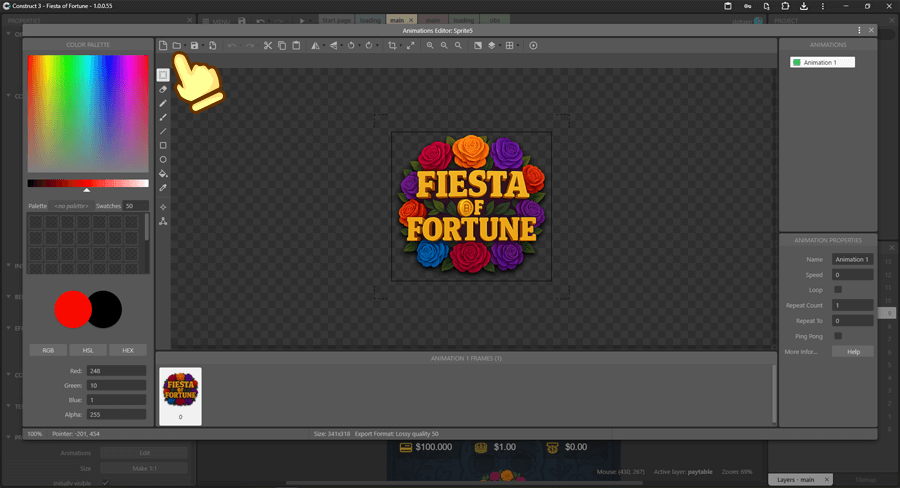Pick the Ellipse drawing tool
Image resolution: width=900 pixels, height=488 pixels.
point(163,160)
